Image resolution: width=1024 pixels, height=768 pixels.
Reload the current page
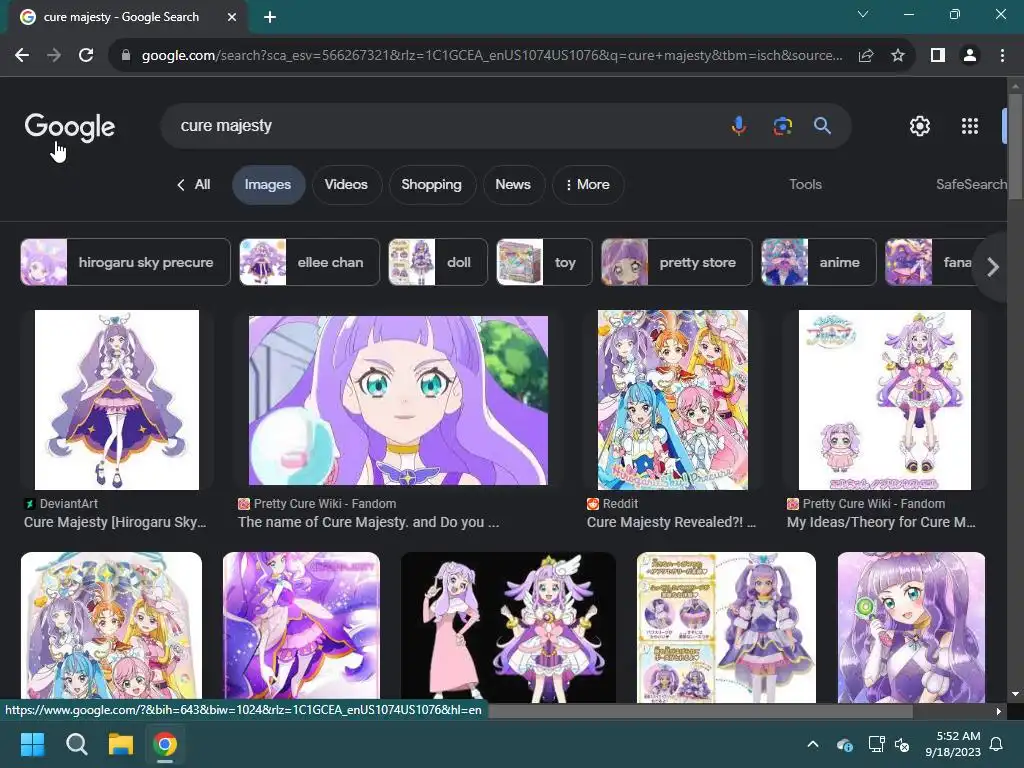[x=86, y=56]
